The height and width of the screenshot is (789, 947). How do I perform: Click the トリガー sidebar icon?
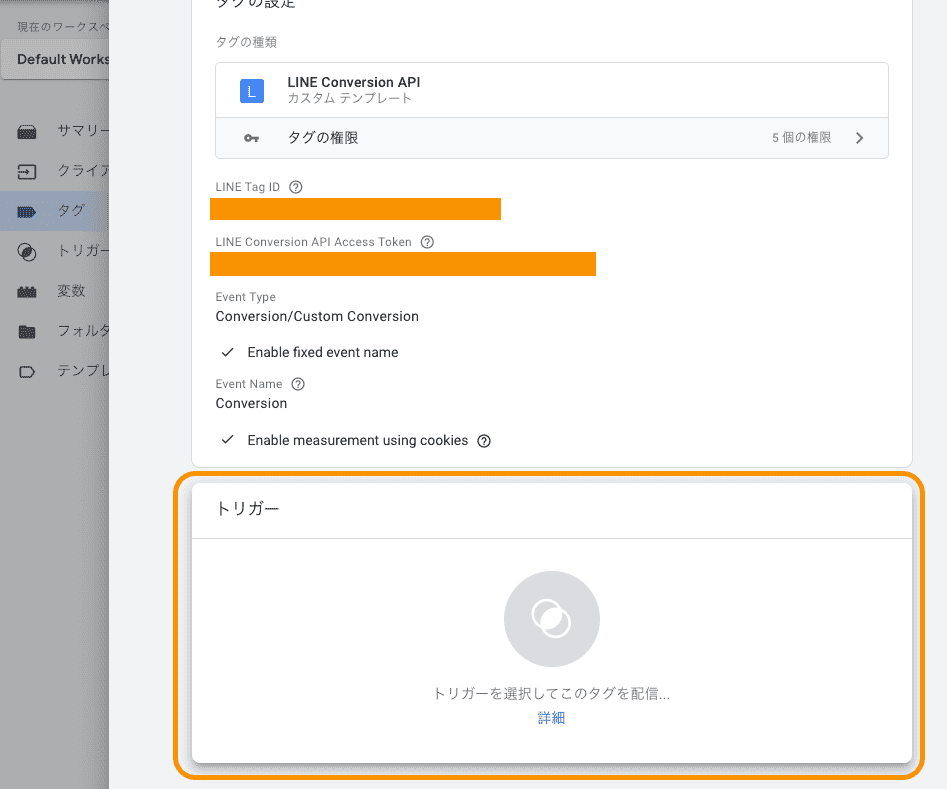[x=27, y=252]
